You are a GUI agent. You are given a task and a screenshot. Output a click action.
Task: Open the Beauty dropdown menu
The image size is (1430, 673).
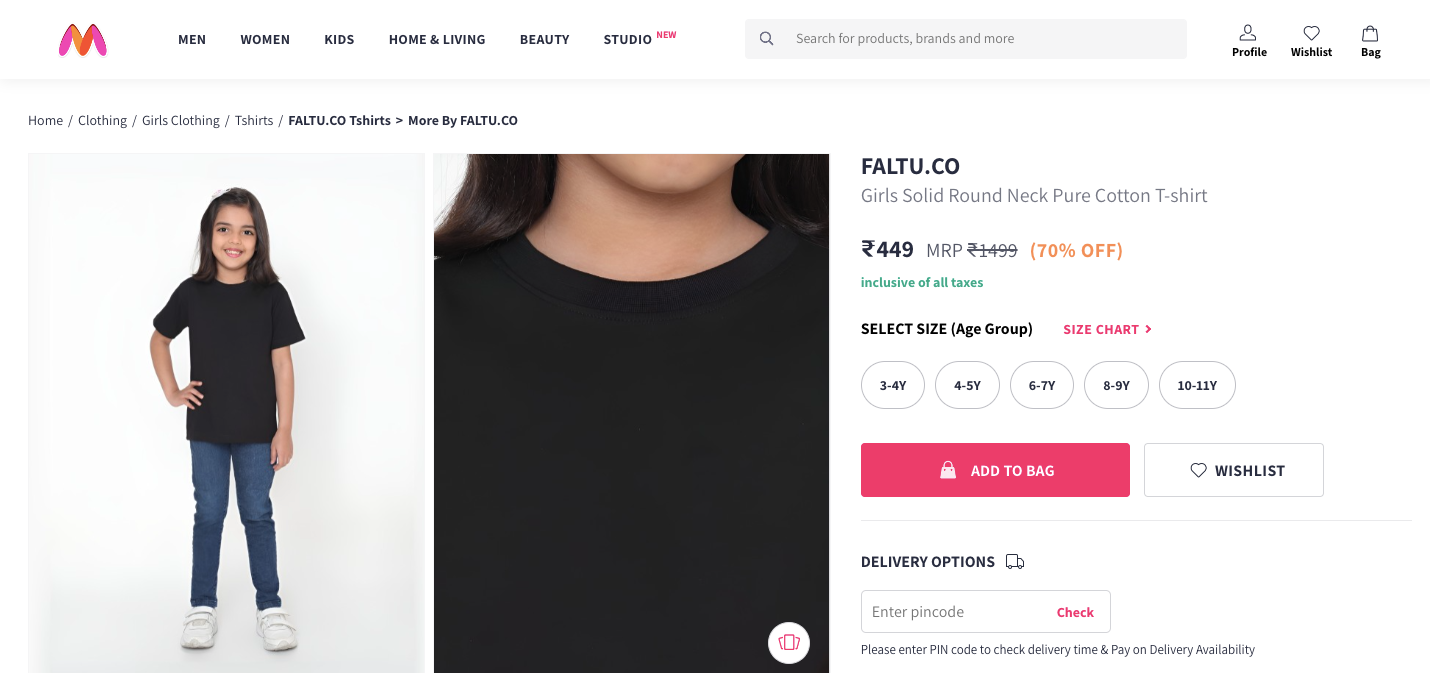[x=544, y=39]
